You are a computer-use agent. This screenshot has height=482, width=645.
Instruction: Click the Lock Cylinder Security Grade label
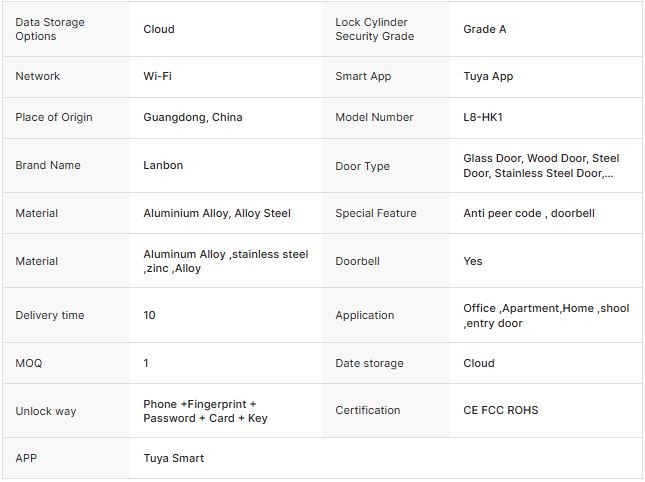[374, 29]
